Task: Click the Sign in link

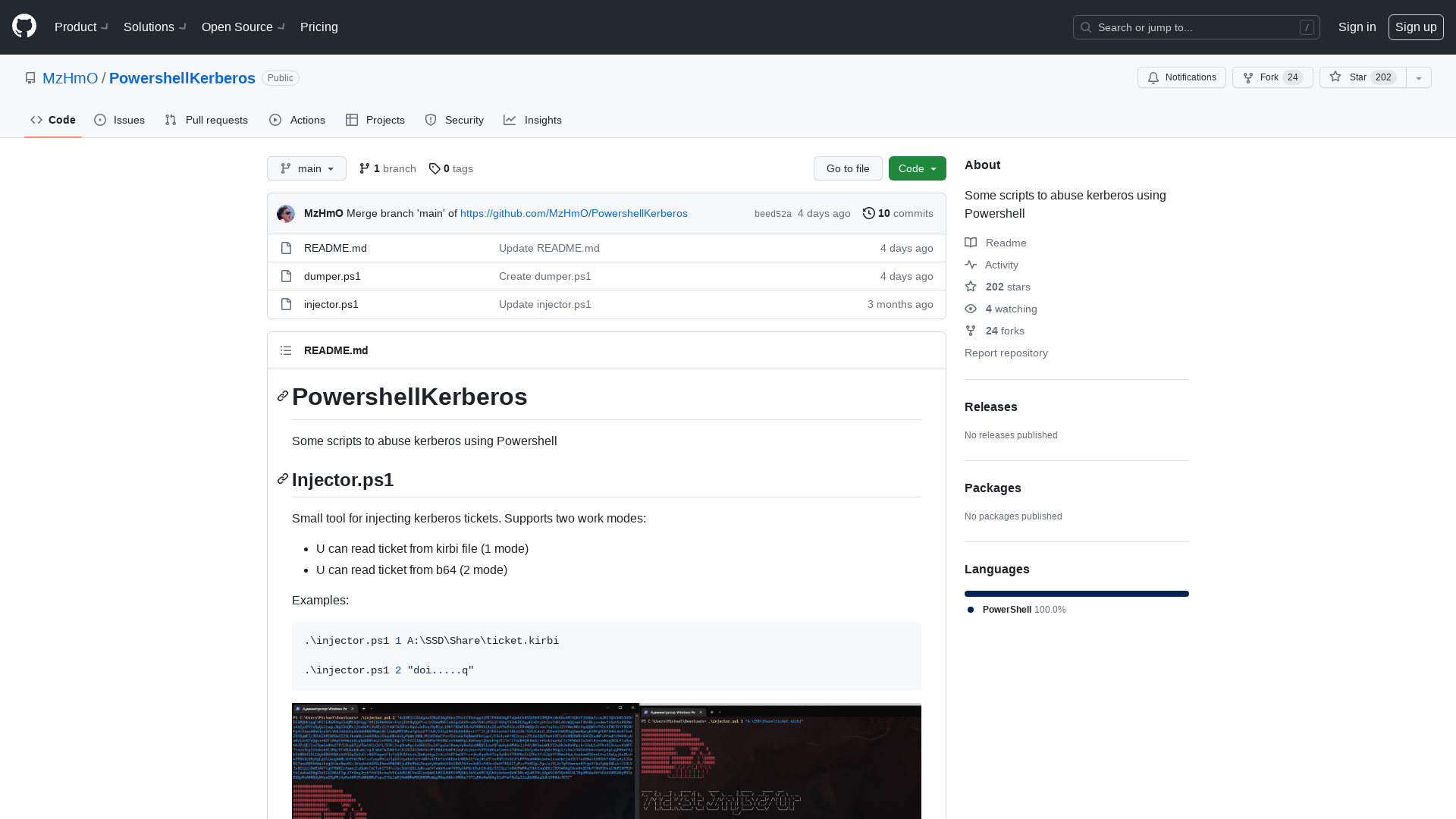Action: click(x=1357, y=27)
